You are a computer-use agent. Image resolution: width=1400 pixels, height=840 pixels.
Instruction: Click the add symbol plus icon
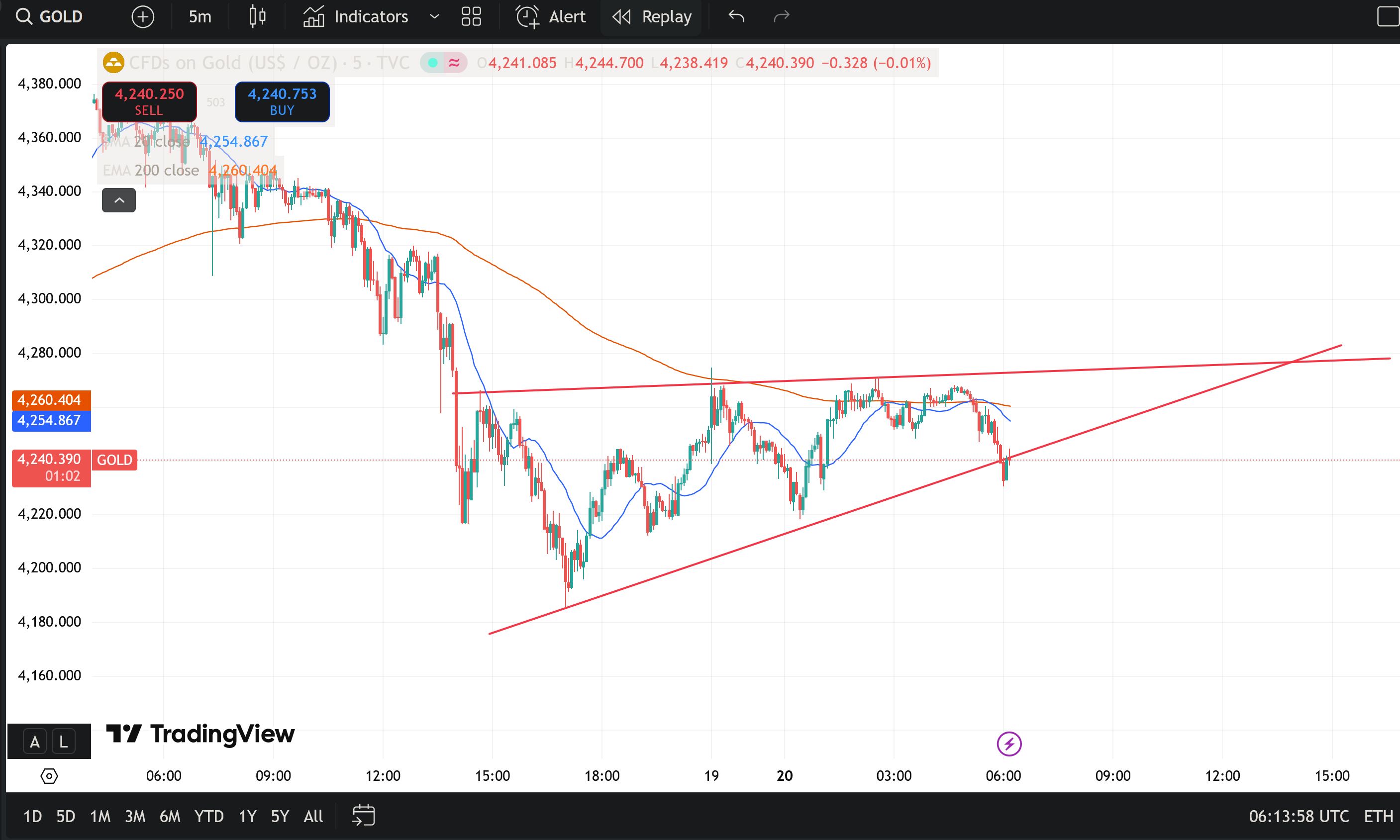click(x=143, y=16)
